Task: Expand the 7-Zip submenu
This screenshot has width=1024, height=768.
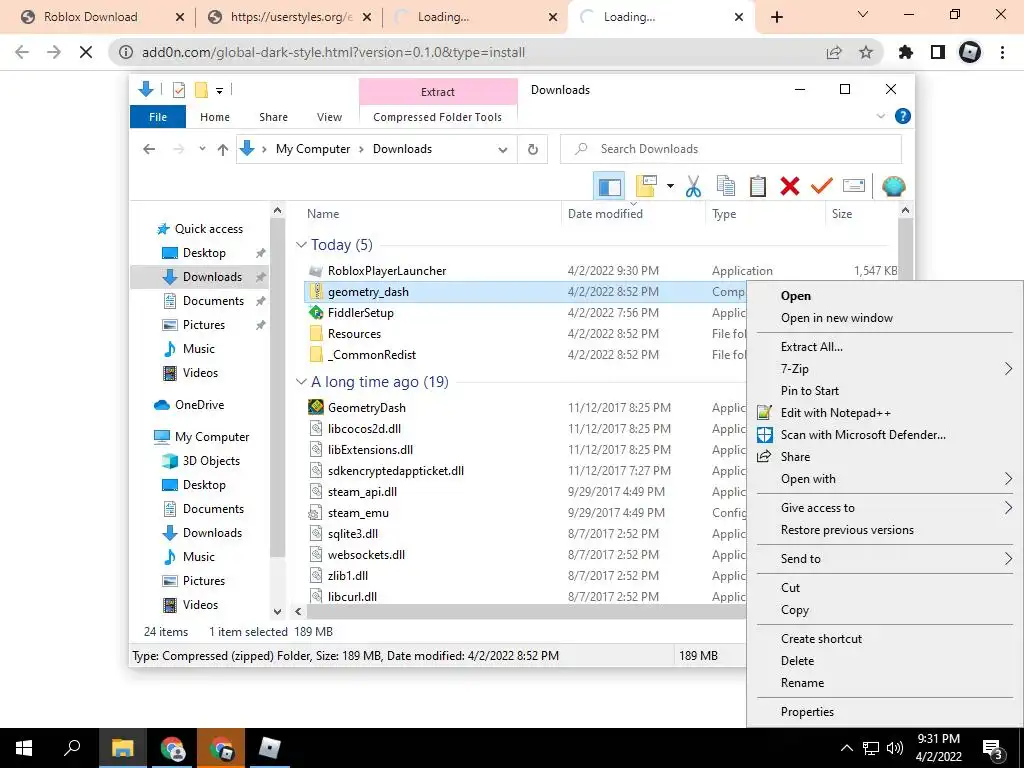Action: [1008, 369]
